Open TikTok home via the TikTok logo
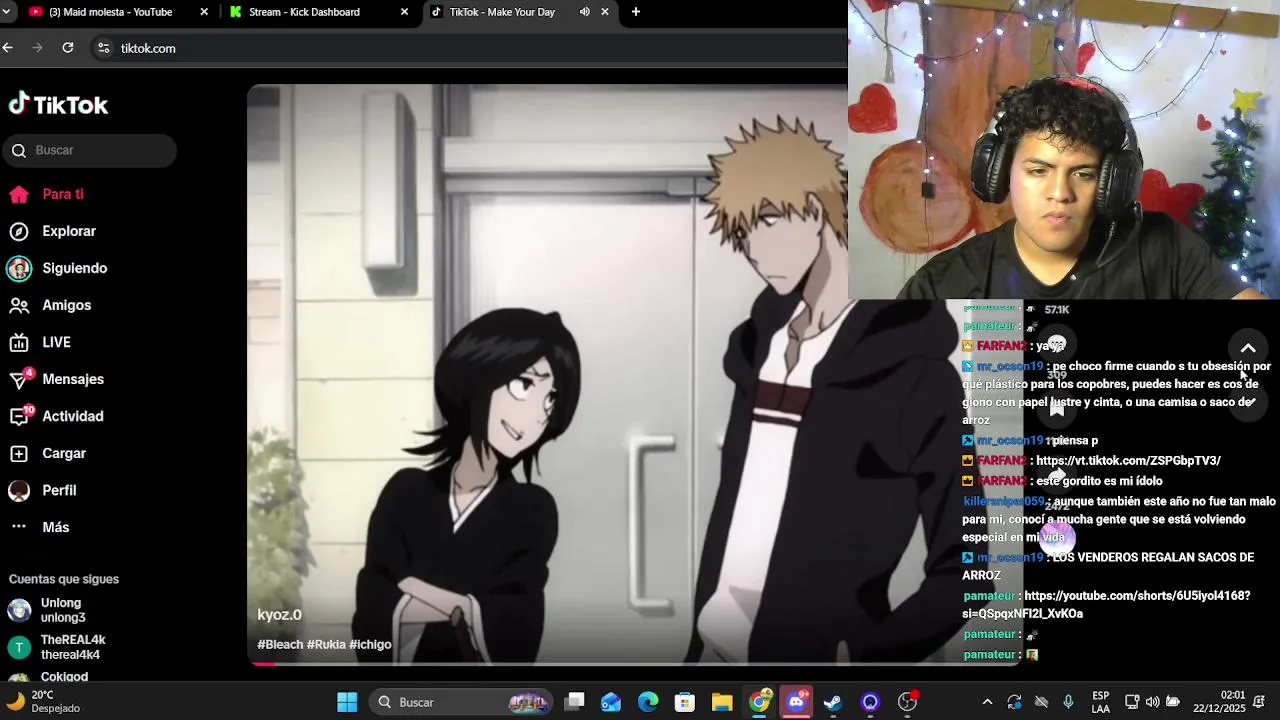Viewport: 1280px width, 720px height. pos(58,104)
